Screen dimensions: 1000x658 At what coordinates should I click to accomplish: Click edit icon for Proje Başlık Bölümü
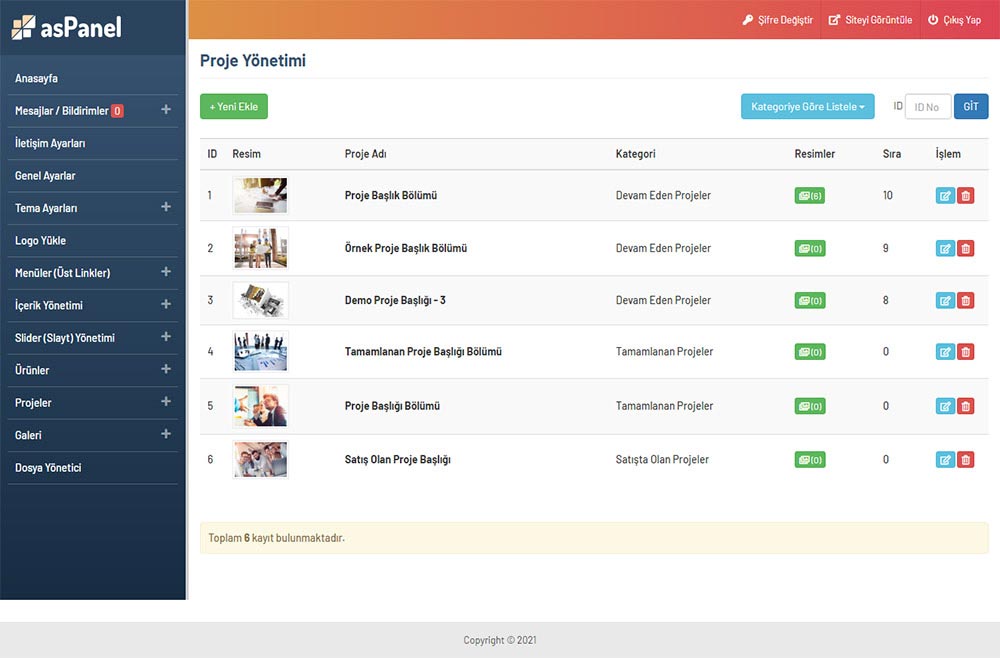(945, 196)
